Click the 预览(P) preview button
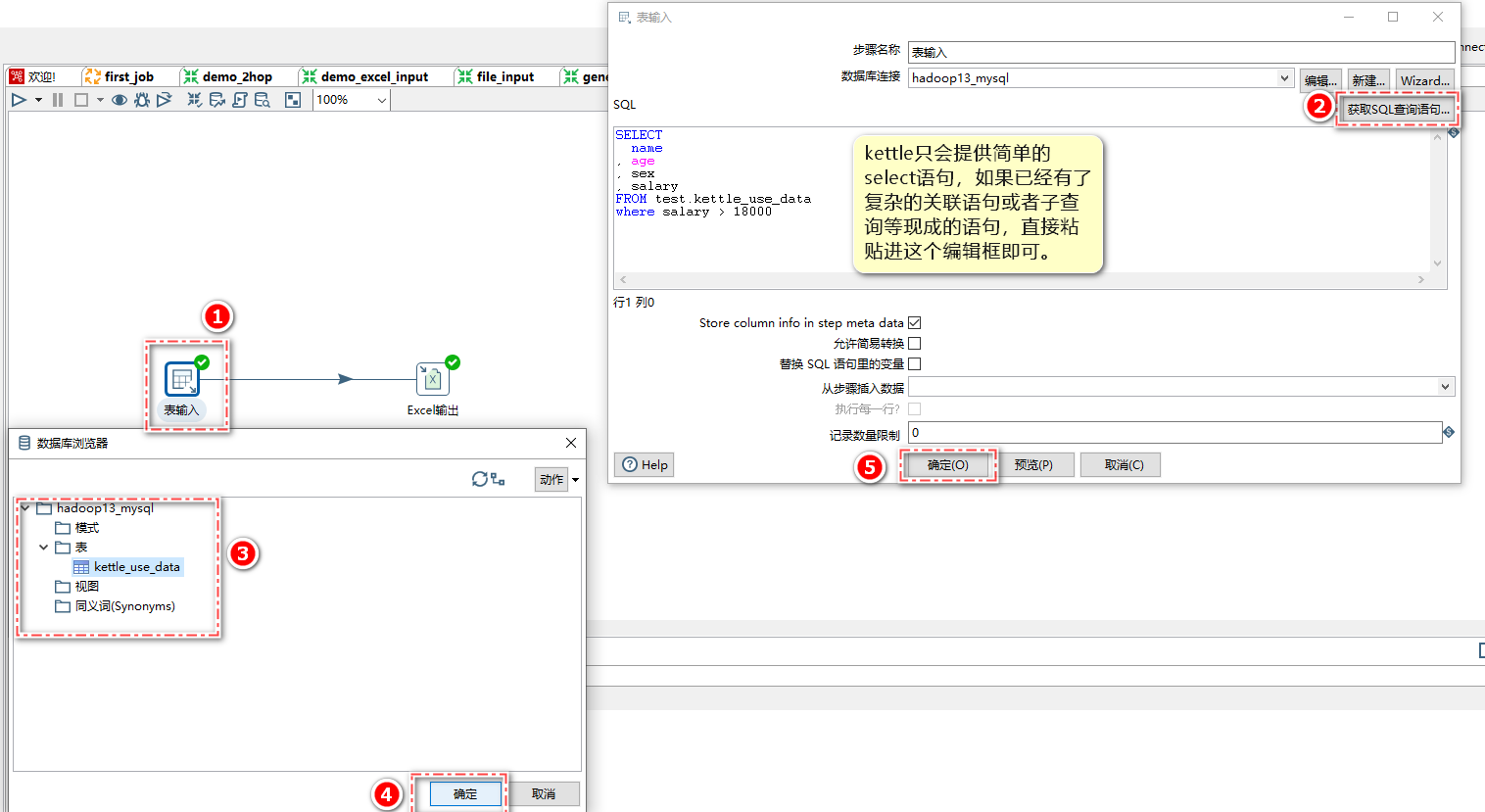Screen dimensions: 1485x812 click(1033, 464)
